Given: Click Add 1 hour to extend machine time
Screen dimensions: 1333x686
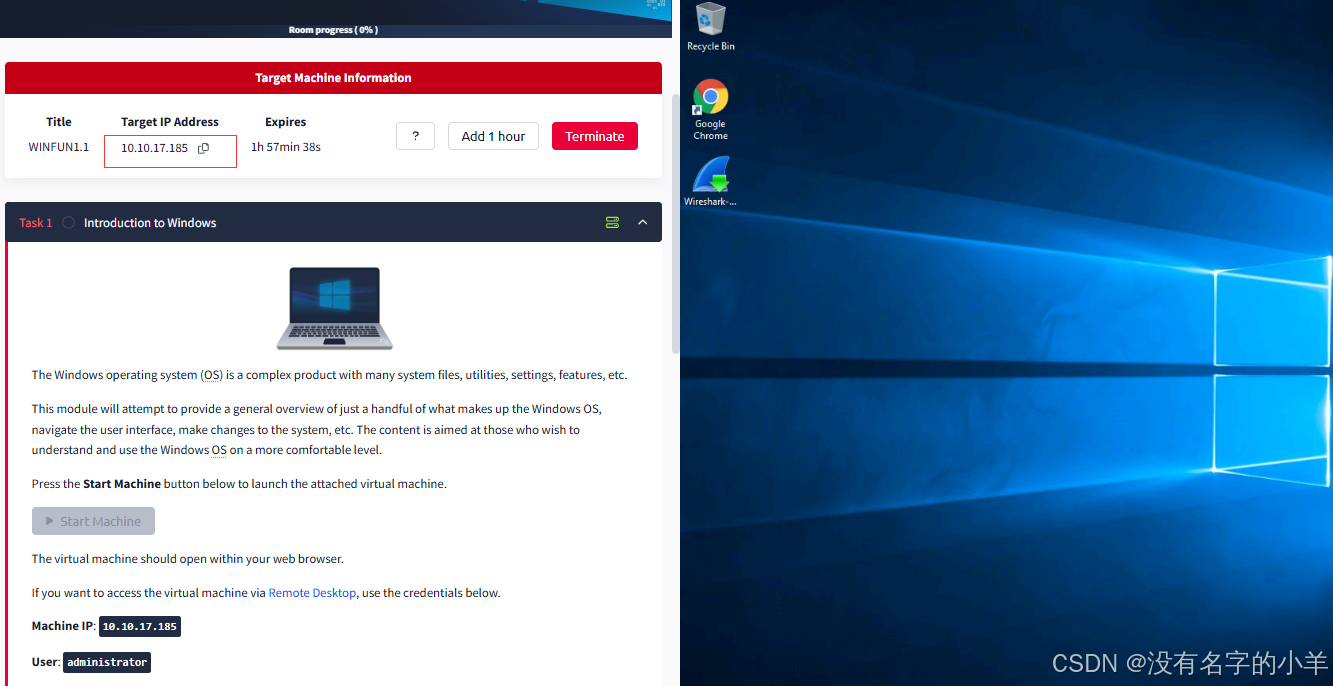Looking at the screenshot, I should click(x=493, y=136).
